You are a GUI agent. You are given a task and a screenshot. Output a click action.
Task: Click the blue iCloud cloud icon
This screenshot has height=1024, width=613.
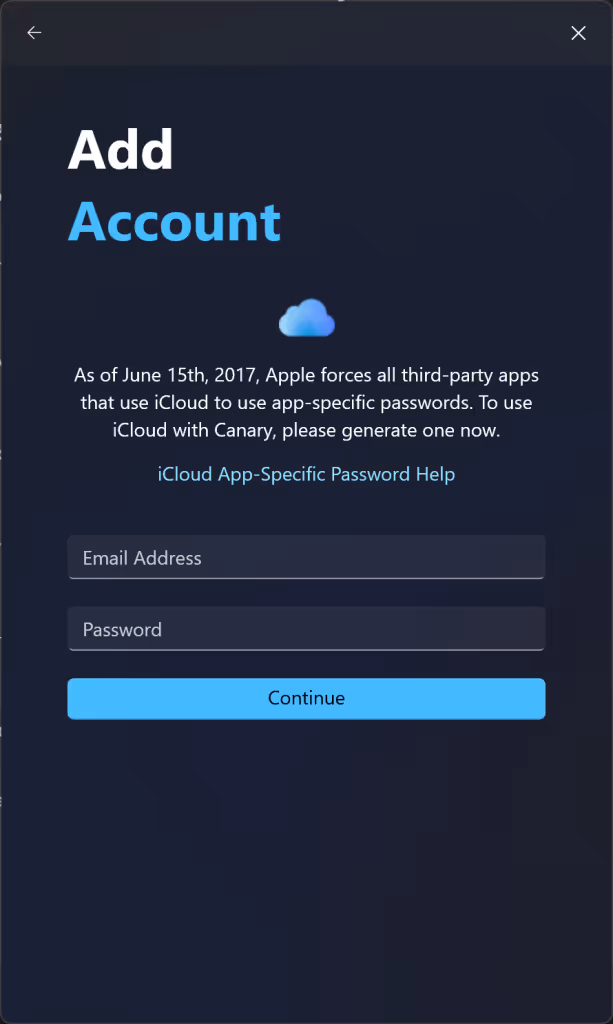[x=307, y=318]
